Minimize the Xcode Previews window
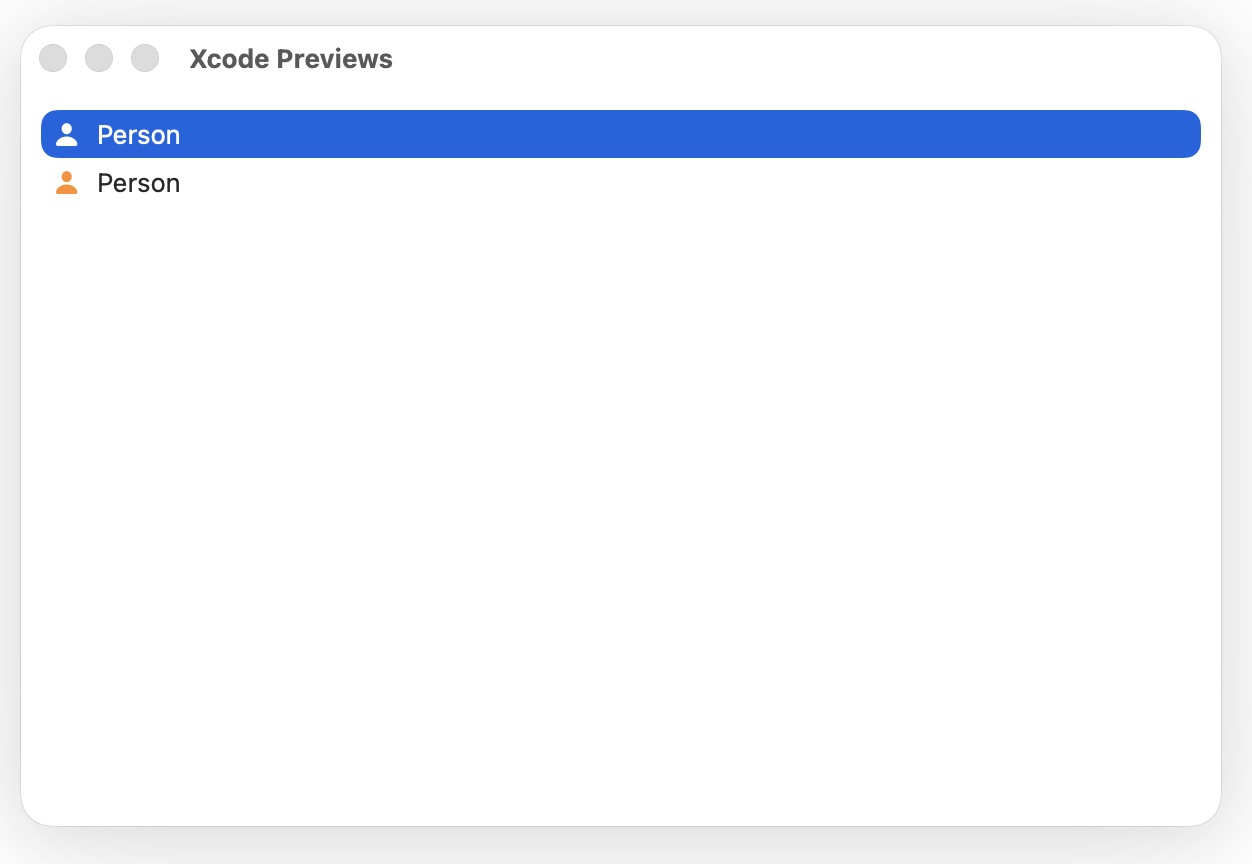 (99, 59)
